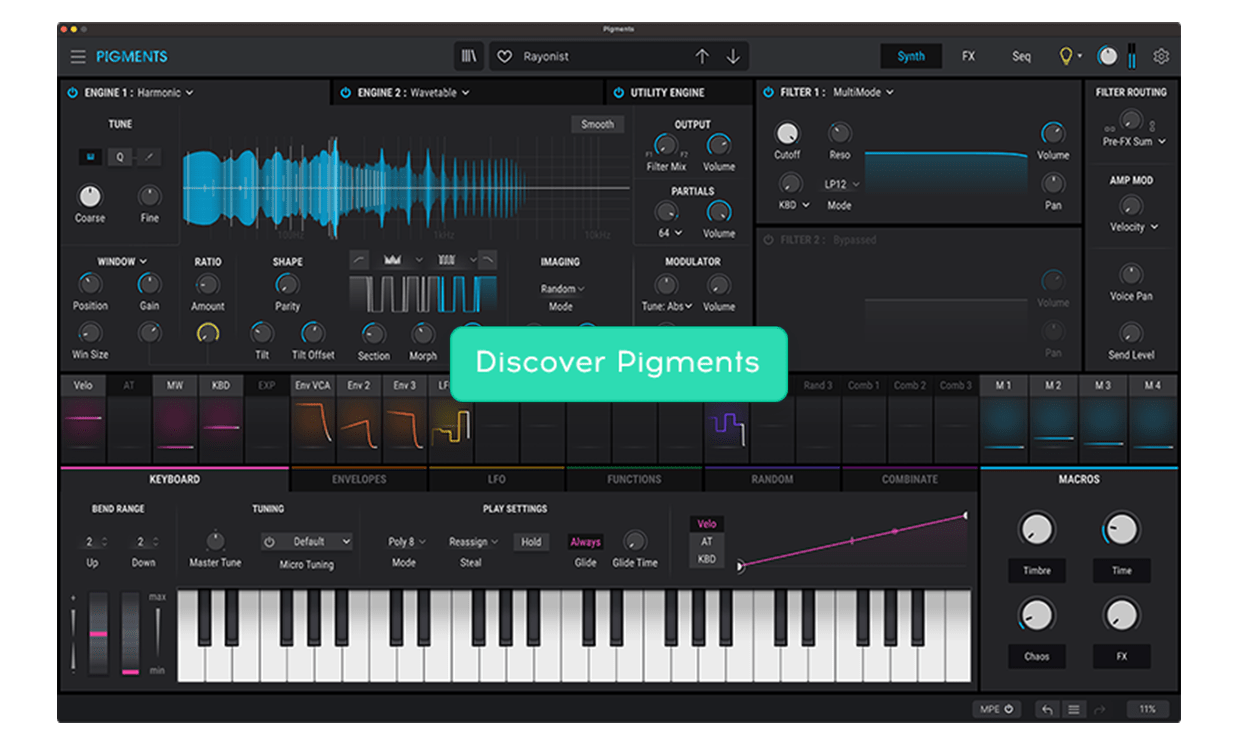Open the Poly 8 mode dropdown
The image size is (1237, 745).
(407, 542)
